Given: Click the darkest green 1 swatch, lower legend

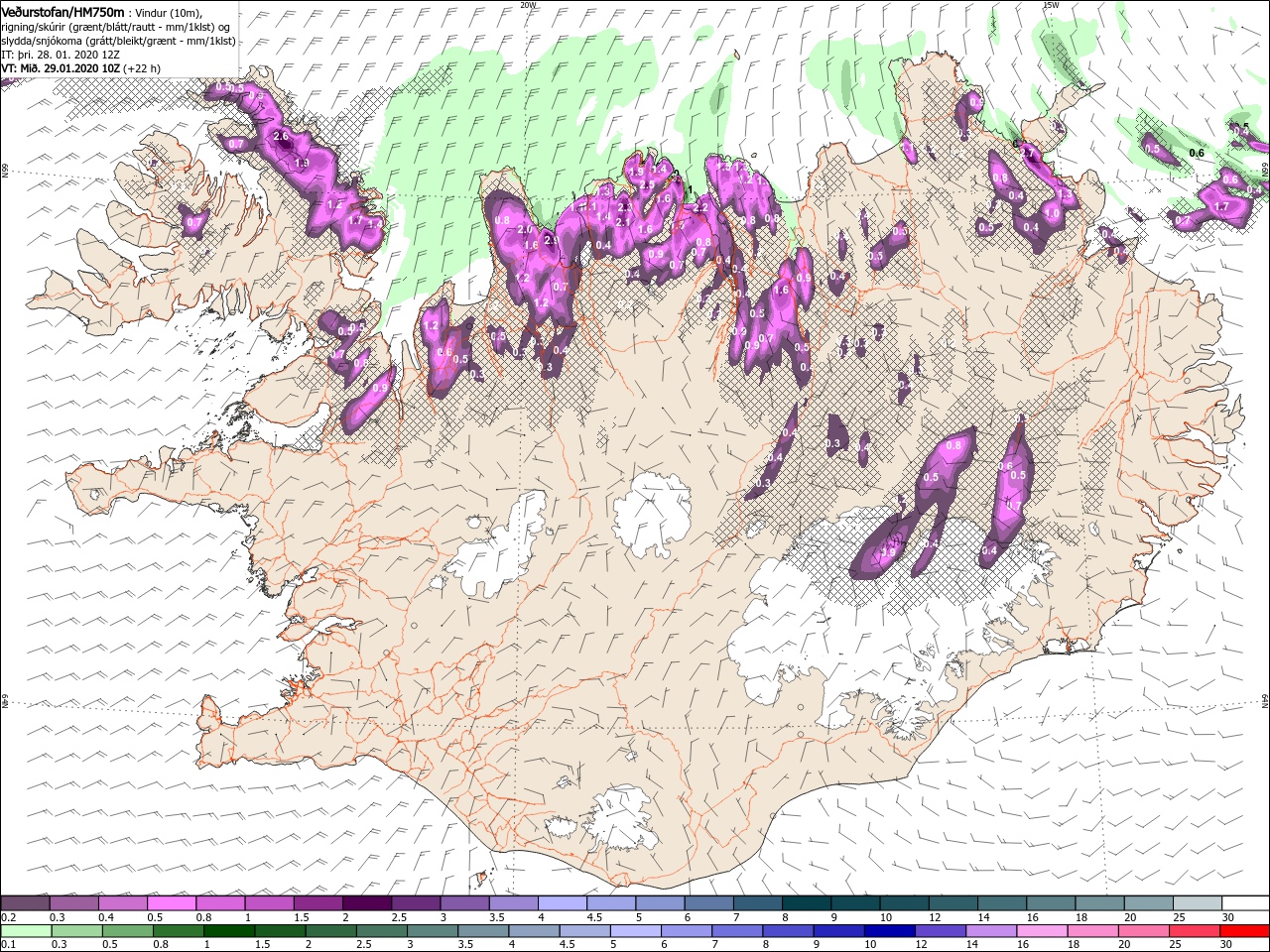Looking at the screenshot, I should click(x=228, y=931).
